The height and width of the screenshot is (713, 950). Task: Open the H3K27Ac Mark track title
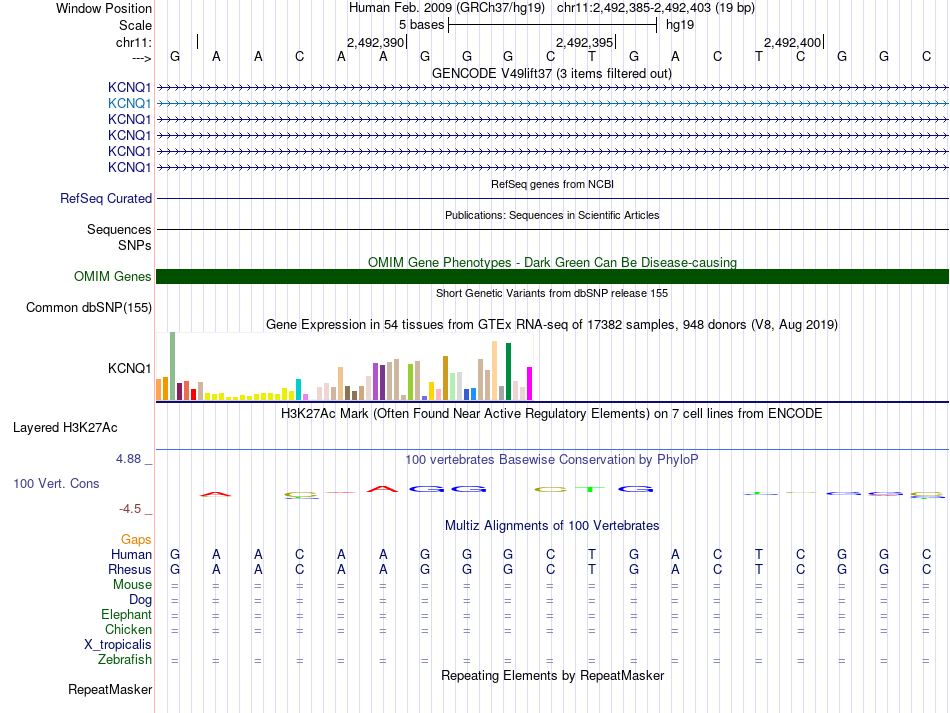552,414
